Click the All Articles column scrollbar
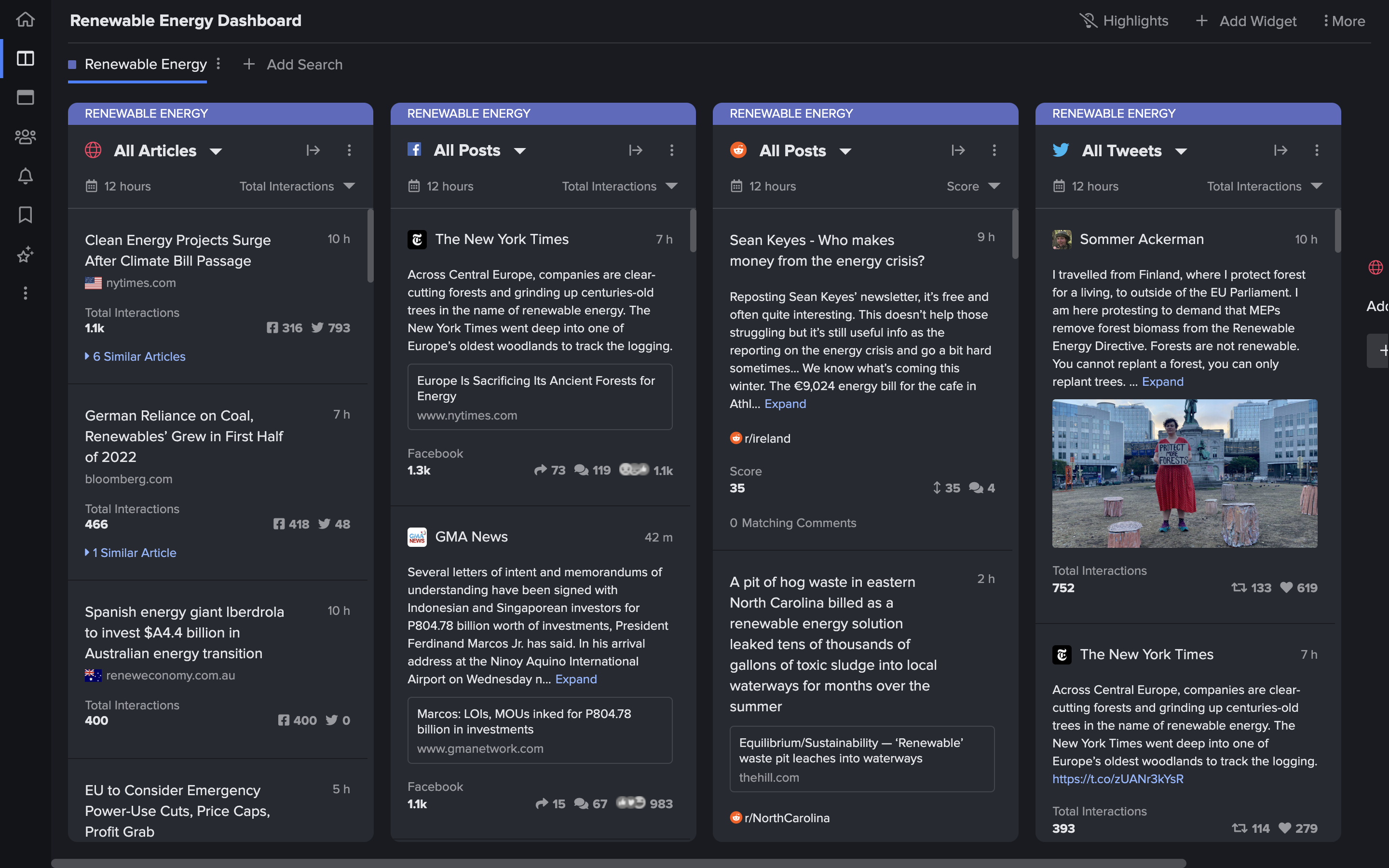 click(370, 246)
